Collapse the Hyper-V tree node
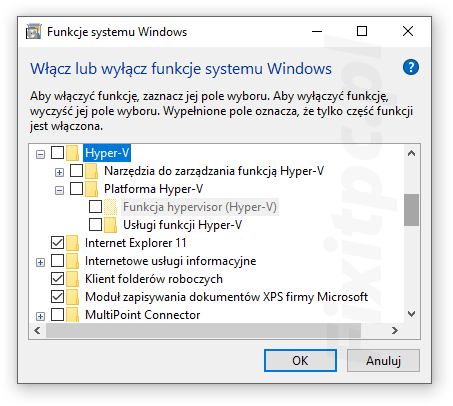The height and width of the screenshot is (406, 453). pos(40,154)
